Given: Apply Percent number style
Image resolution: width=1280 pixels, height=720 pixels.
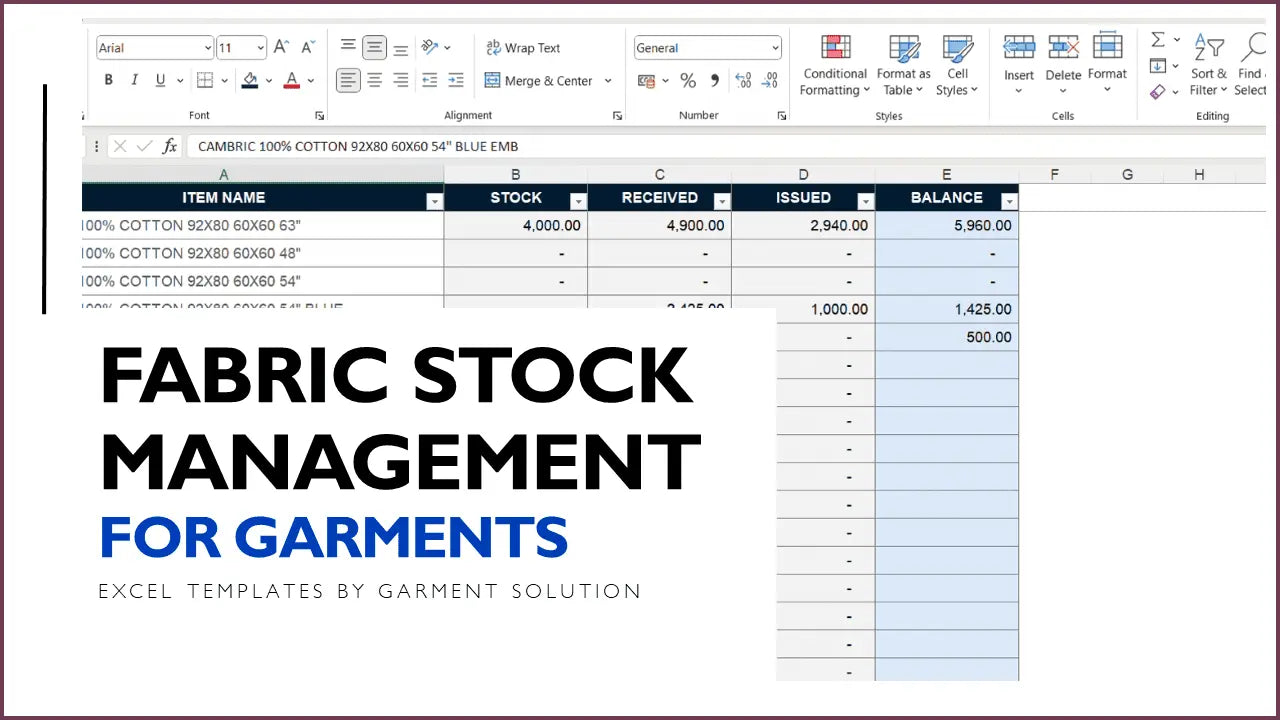Looking at the screenshot, I should tap(688, 81).
